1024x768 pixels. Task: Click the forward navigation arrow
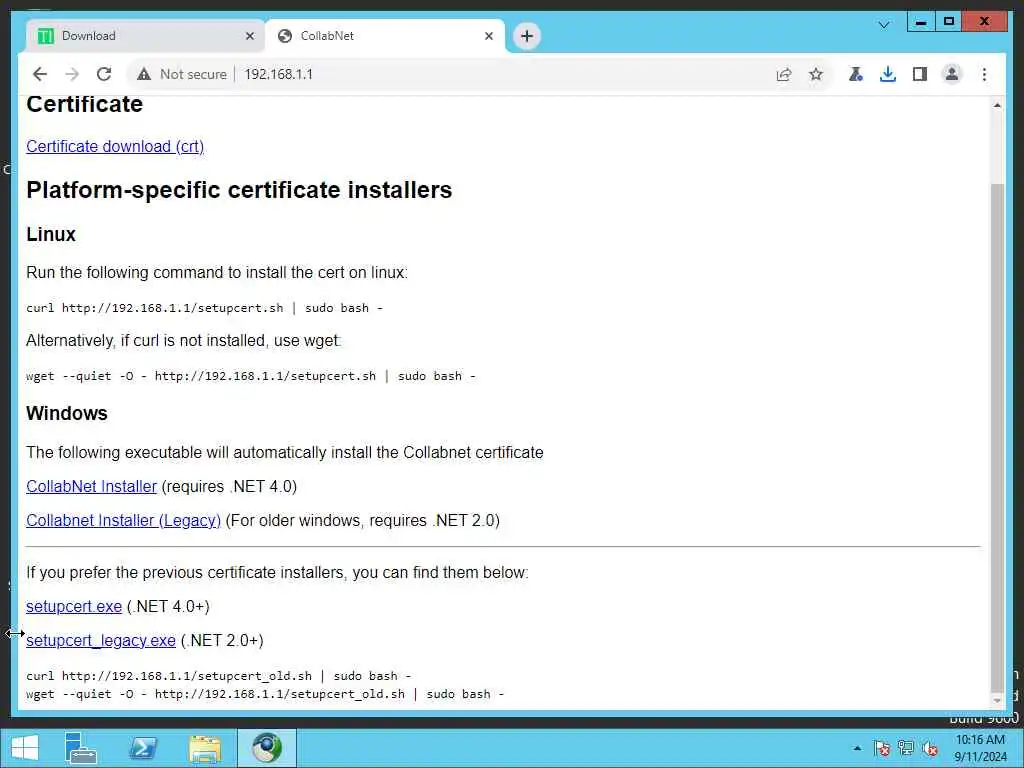(72, 74)
